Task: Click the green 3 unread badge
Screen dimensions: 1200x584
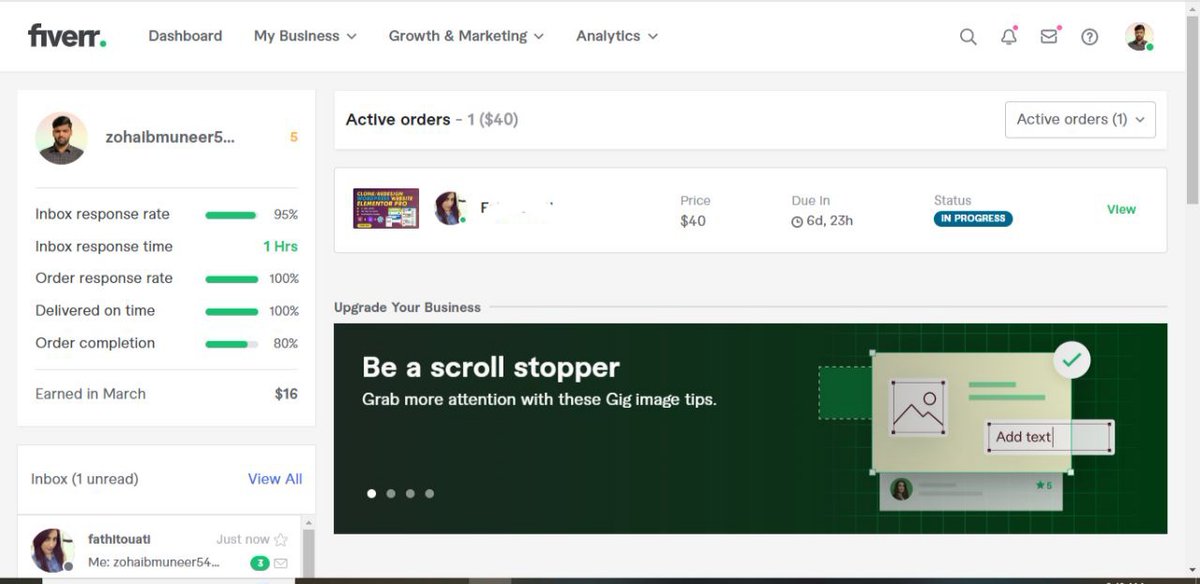Action: tap(260, 563)
